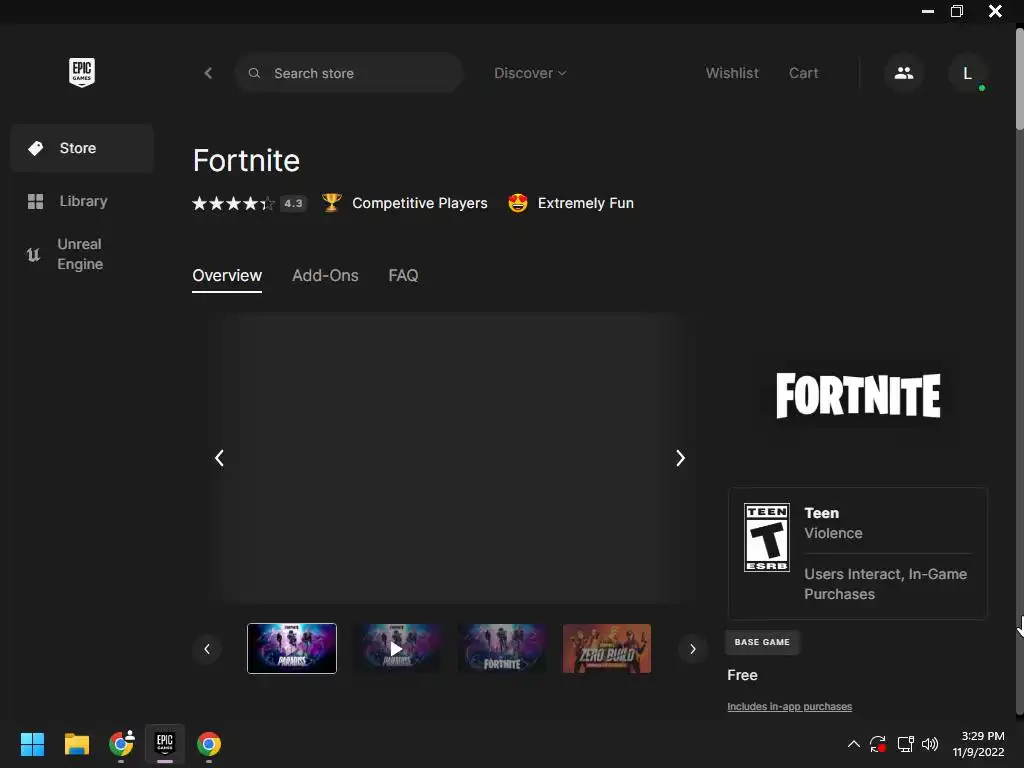Screen dimensions: 1024x768
Task: Select the Zero Build thumbnail
Action: (x=607, y=648)
